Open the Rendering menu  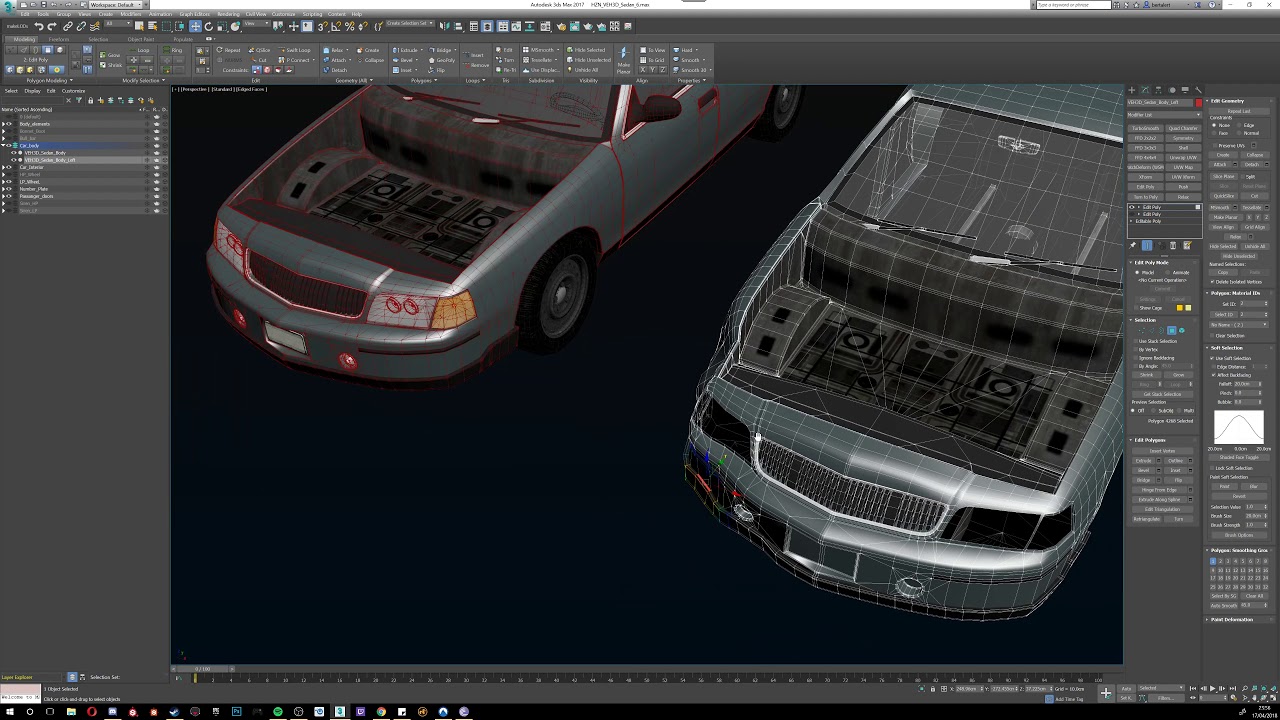click(x=228, y=14)
